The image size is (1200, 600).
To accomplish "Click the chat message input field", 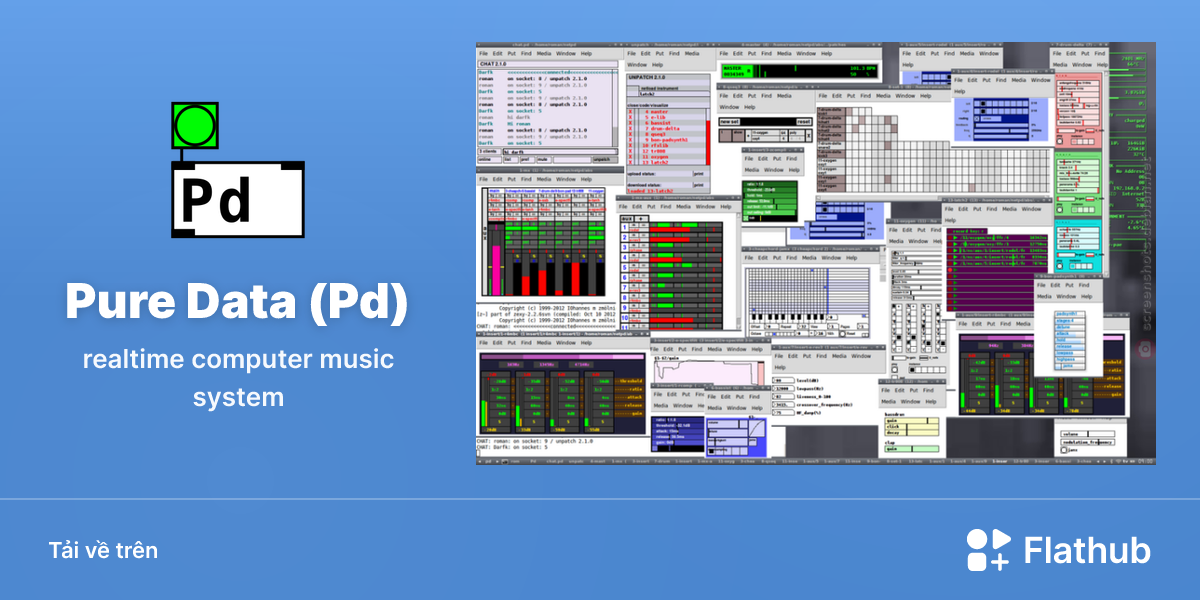I will pyautogui.click(x=560, y=152).
